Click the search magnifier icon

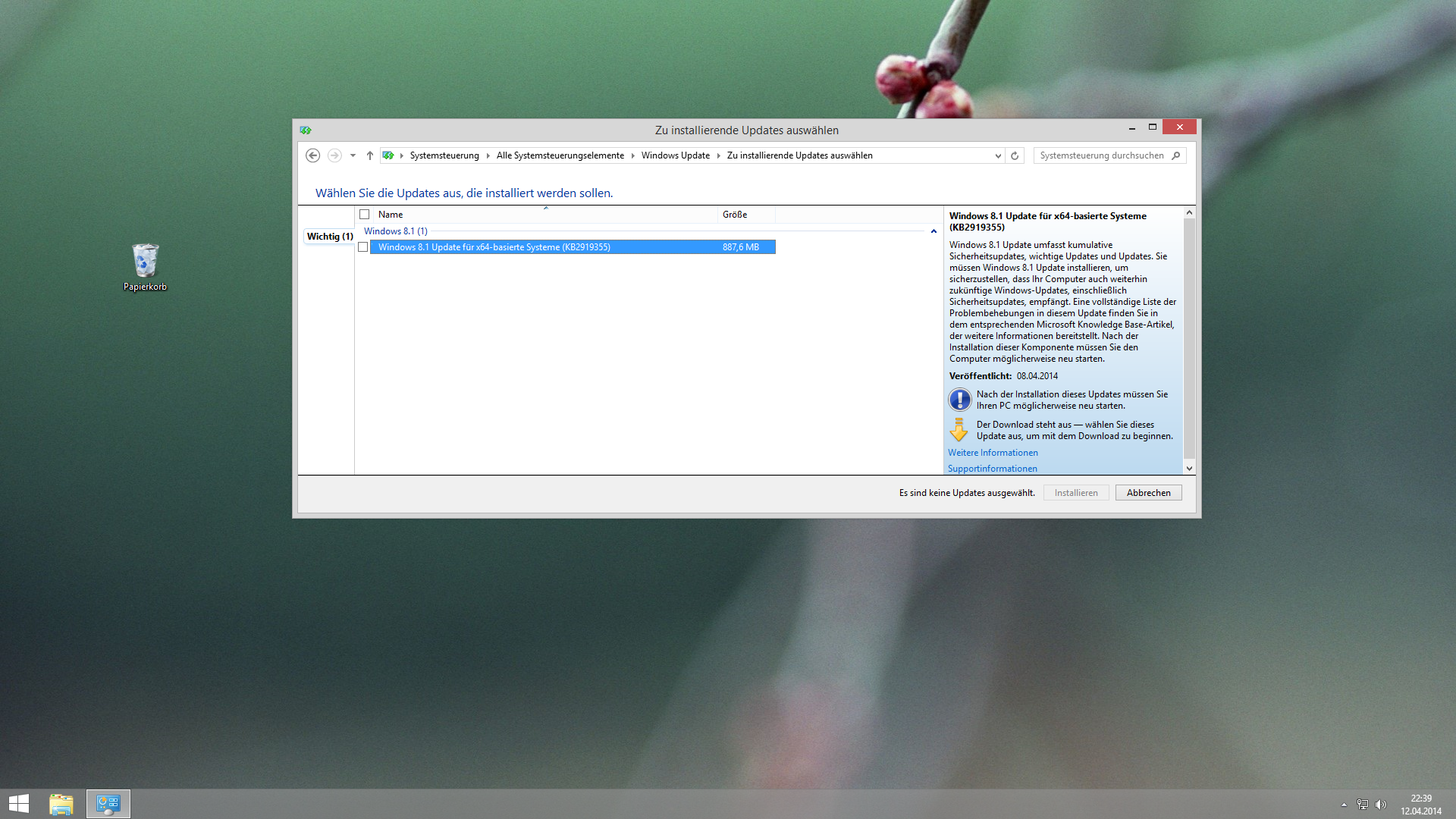coord(1176,155)
